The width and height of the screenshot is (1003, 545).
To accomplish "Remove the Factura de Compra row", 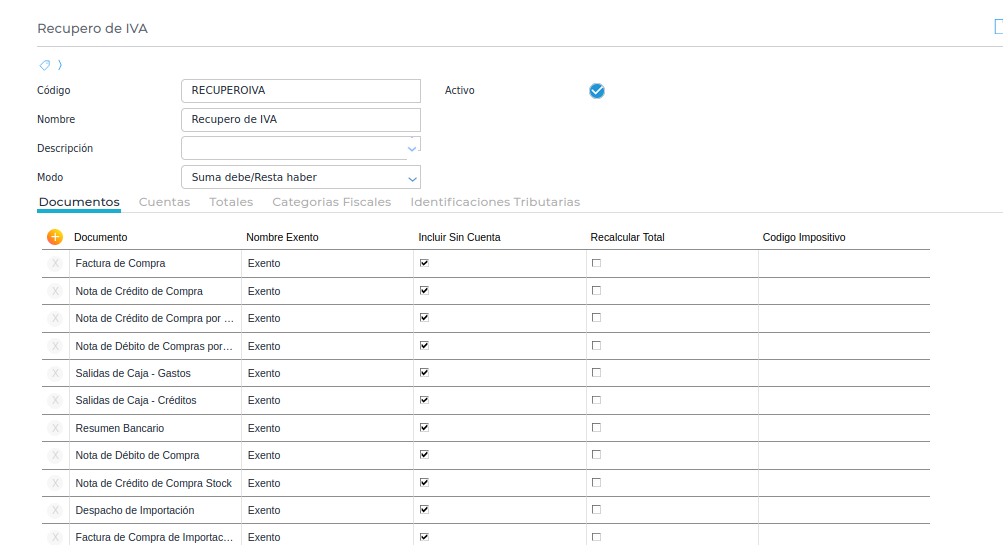I will pos(55,264).
